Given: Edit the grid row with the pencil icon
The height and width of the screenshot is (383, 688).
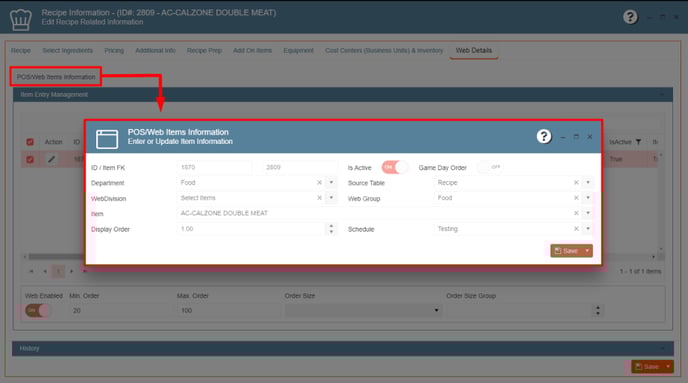Looking at the screenshot, I should click(x=51, y=159).
